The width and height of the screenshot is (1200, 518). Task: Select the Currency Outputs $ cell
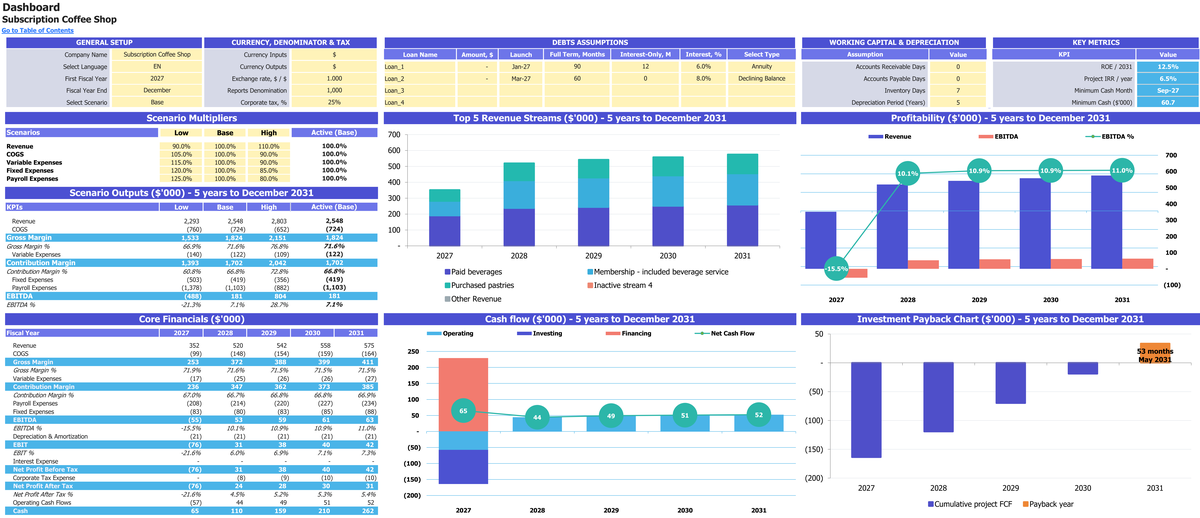click(334, 67)
